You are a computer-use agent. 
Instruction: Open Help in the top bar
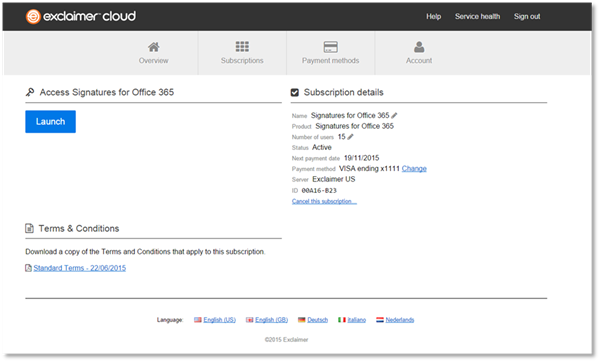point(434,16)
